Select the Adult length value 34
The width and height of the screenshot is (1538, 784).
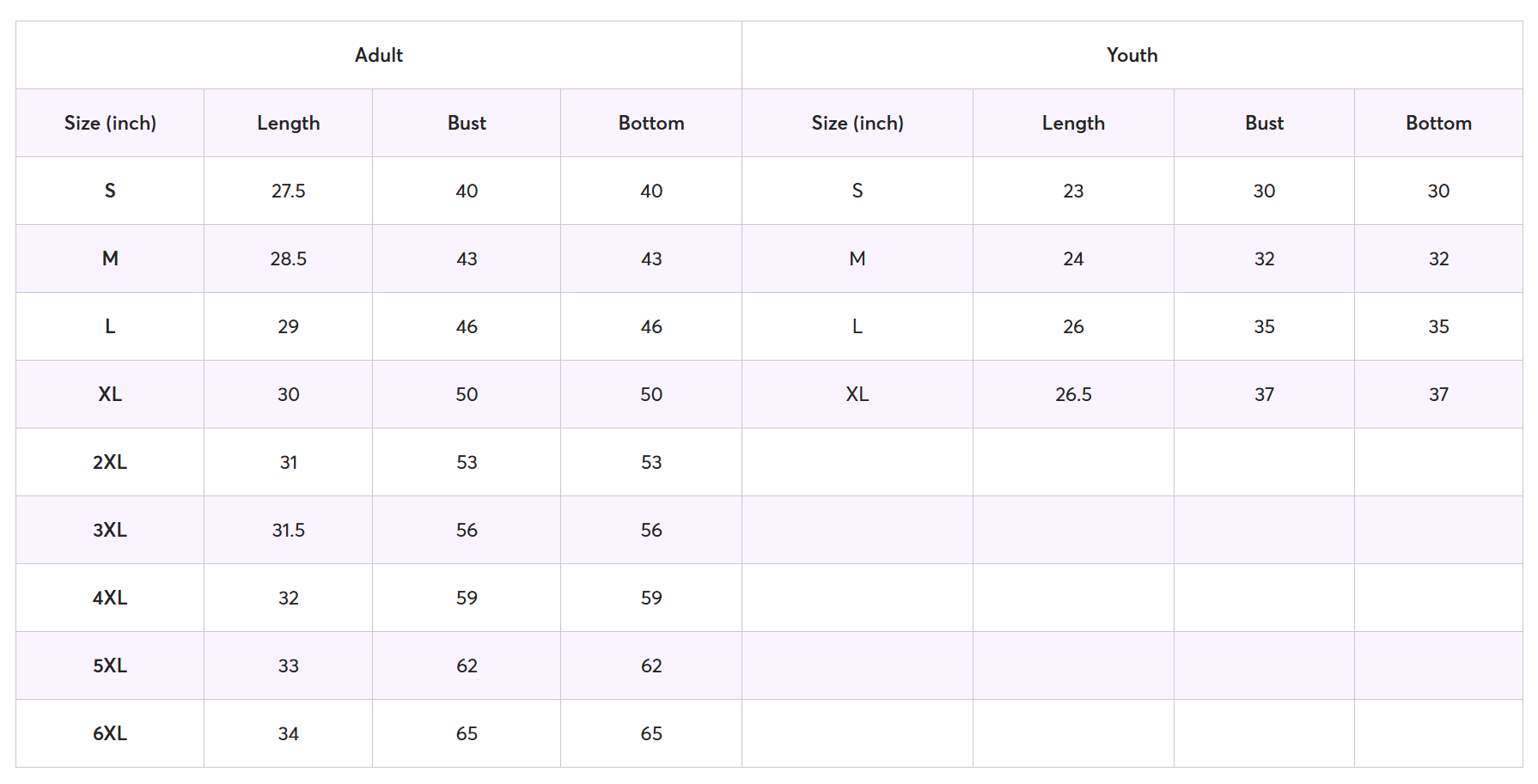pos(288,733)
